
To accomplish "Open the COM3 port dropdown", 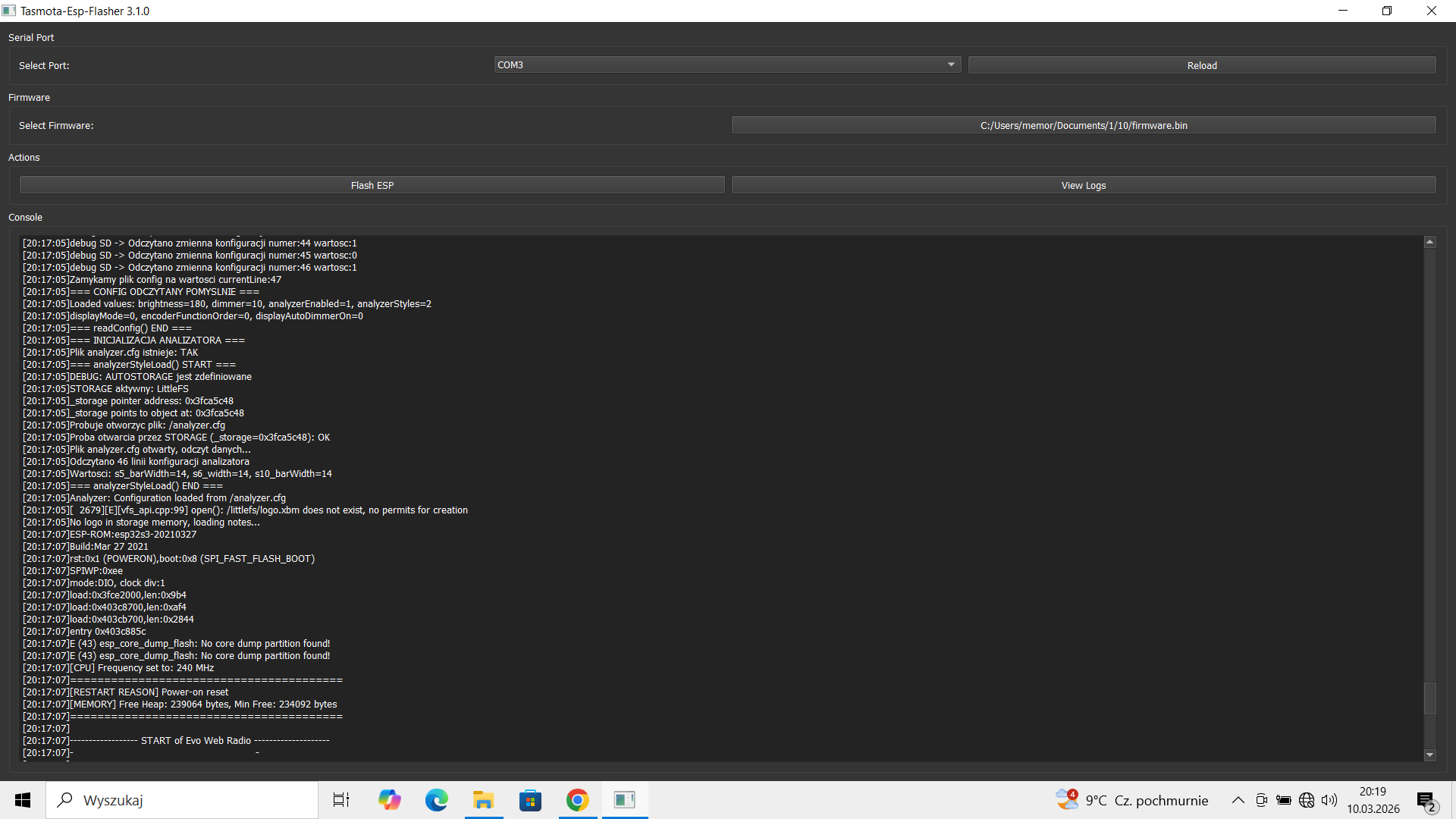I will [x=726, y=65].
